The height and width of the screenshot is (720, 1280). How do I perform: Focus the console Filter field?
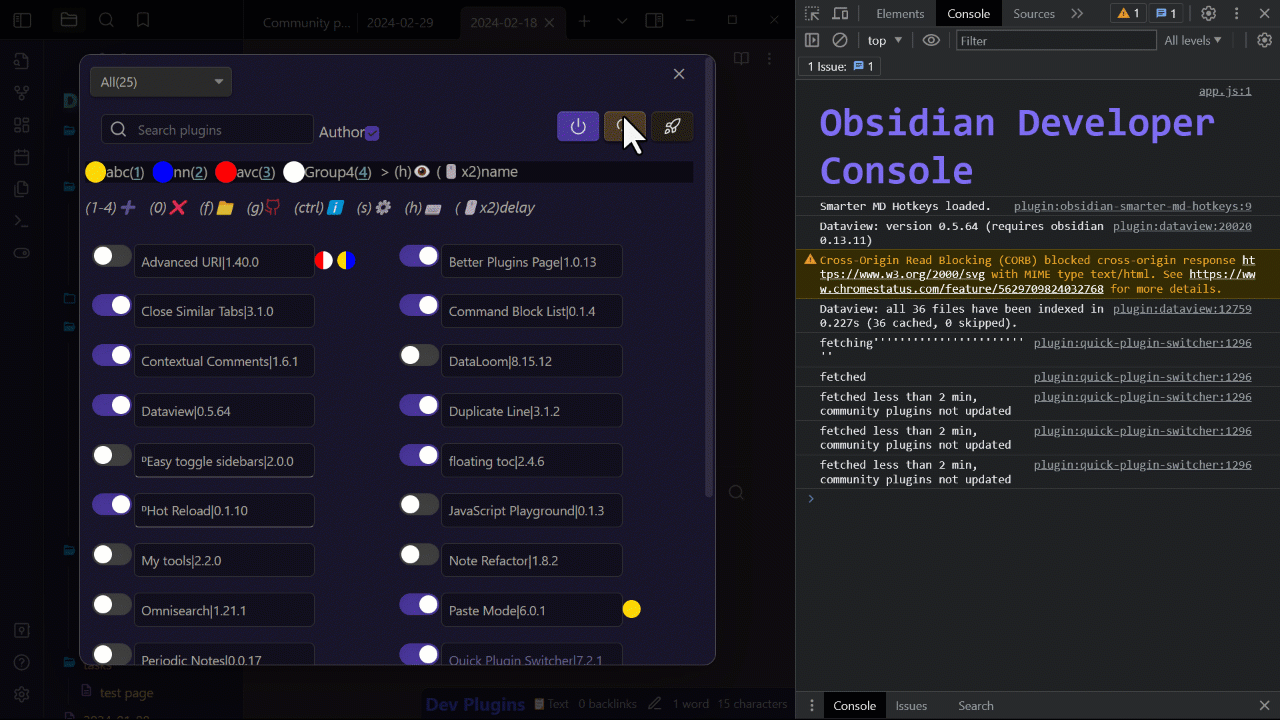click(x=1054, y=40)
